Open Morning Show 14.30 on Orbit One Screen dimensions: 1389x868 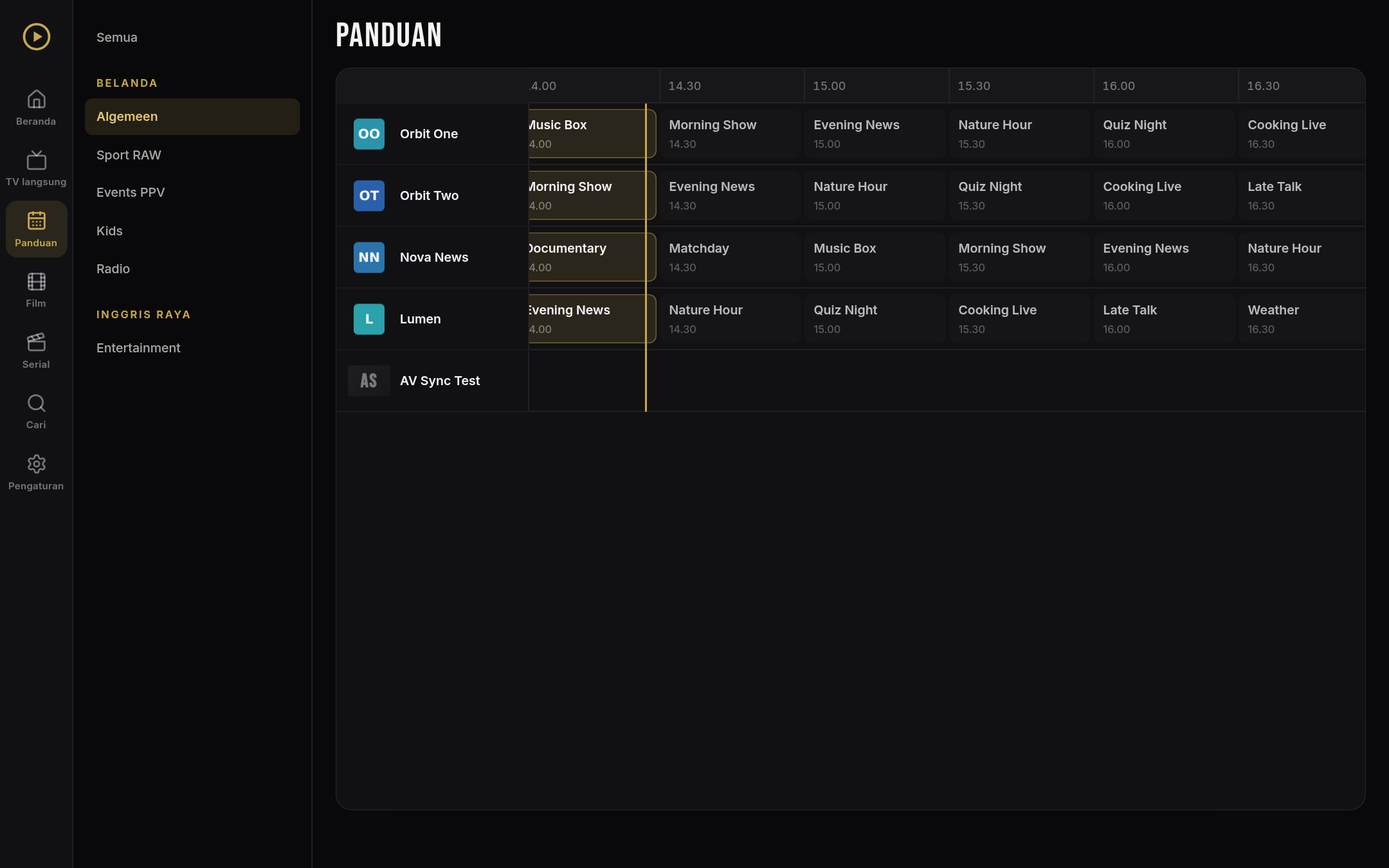(730, 134)
